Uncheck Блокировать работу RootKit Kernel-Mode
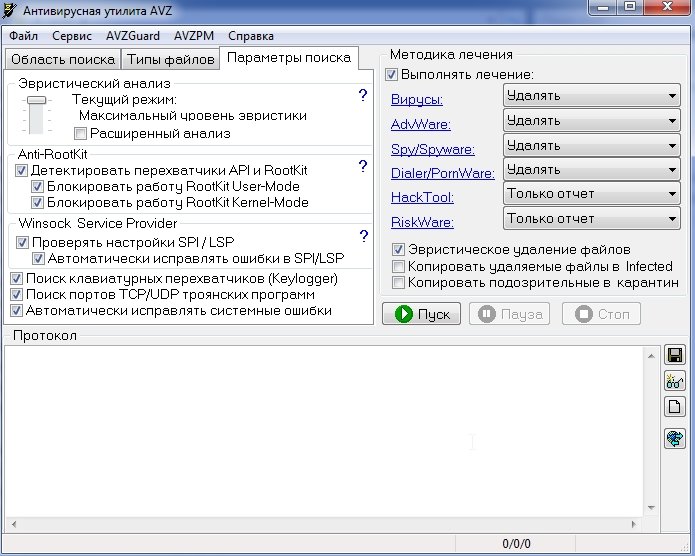Viewport: 695px width, 556px height. coord(37,203)
